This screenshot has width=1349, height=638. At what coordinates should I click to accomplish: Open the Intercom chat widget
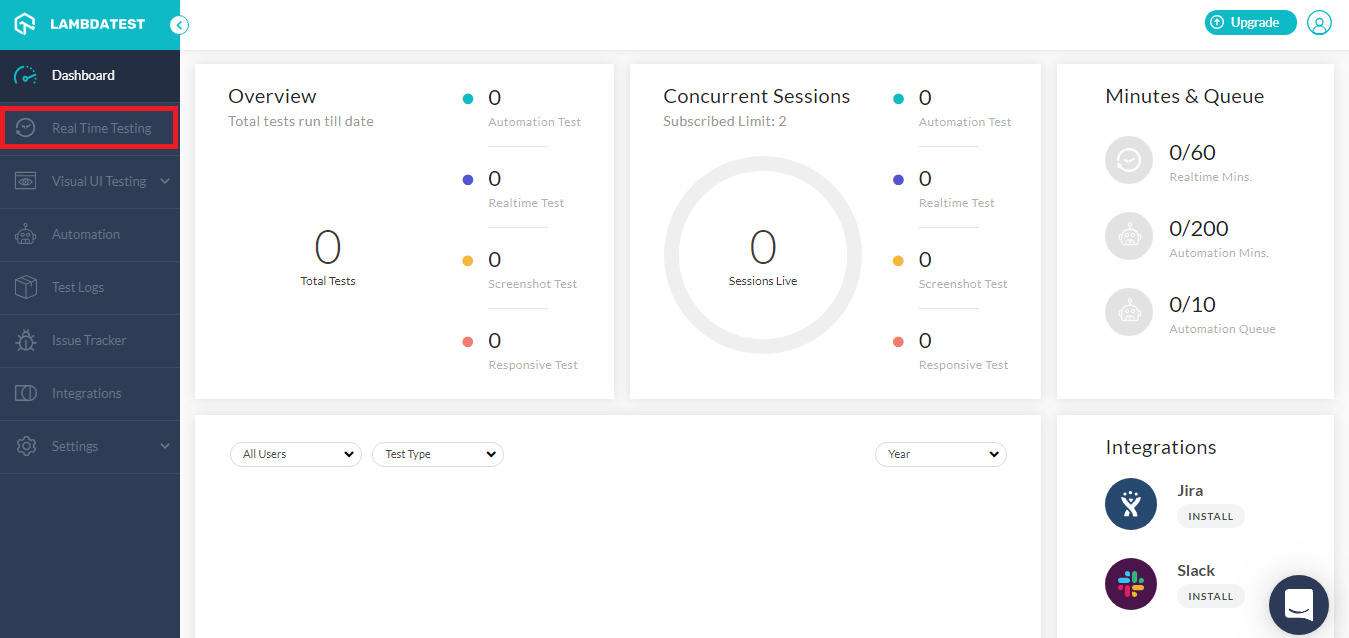point(1298,604)
